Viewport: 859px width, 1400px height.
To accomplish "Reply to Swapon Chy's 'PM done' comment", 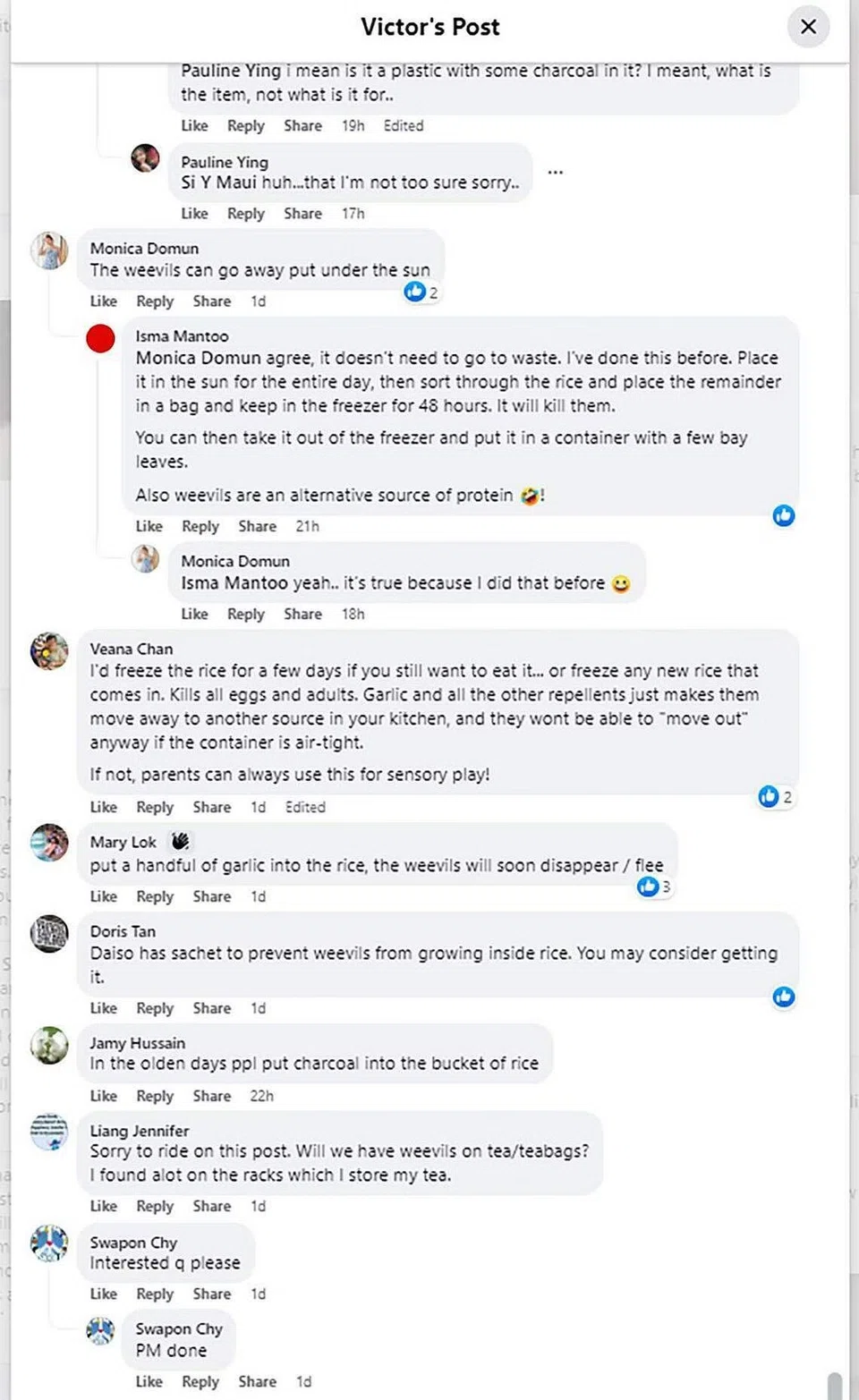I will tap(200, 1381).
